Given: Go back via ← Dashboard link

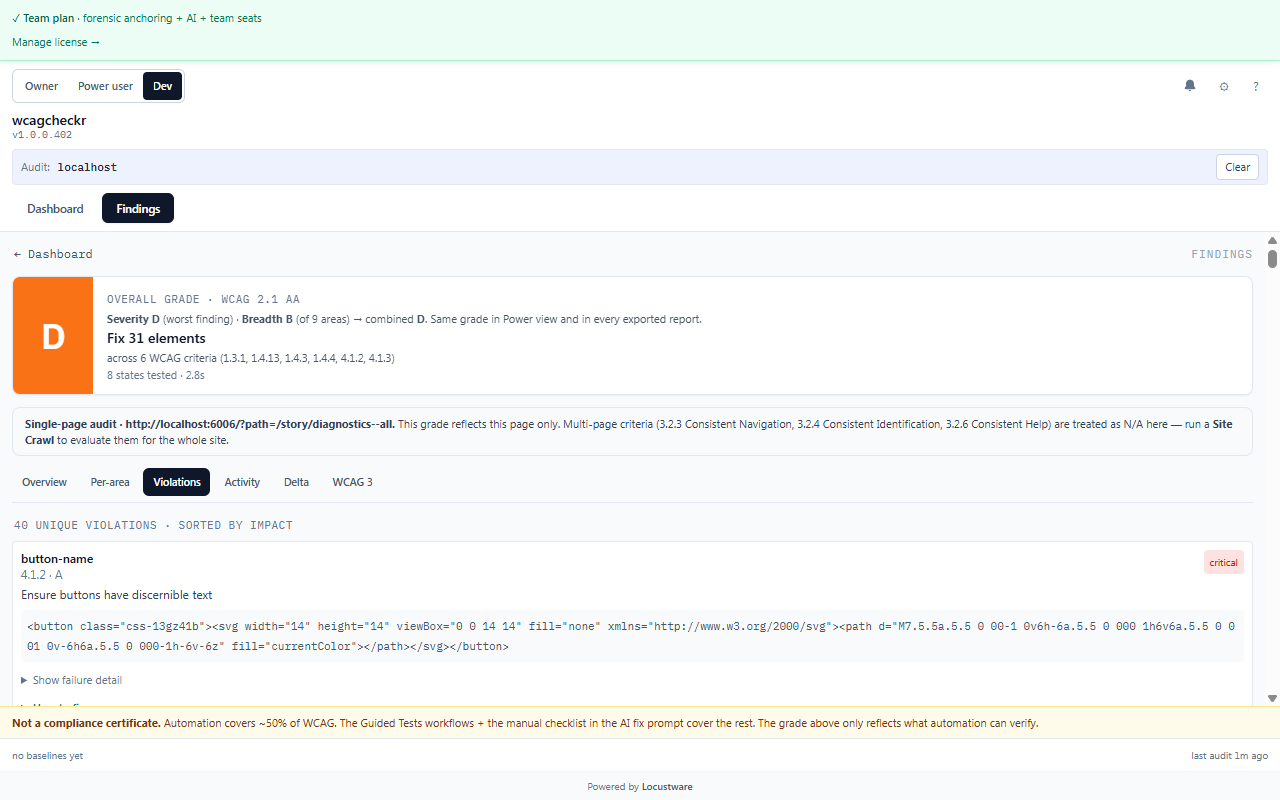Looking at the screenshot, I should 53,254.
